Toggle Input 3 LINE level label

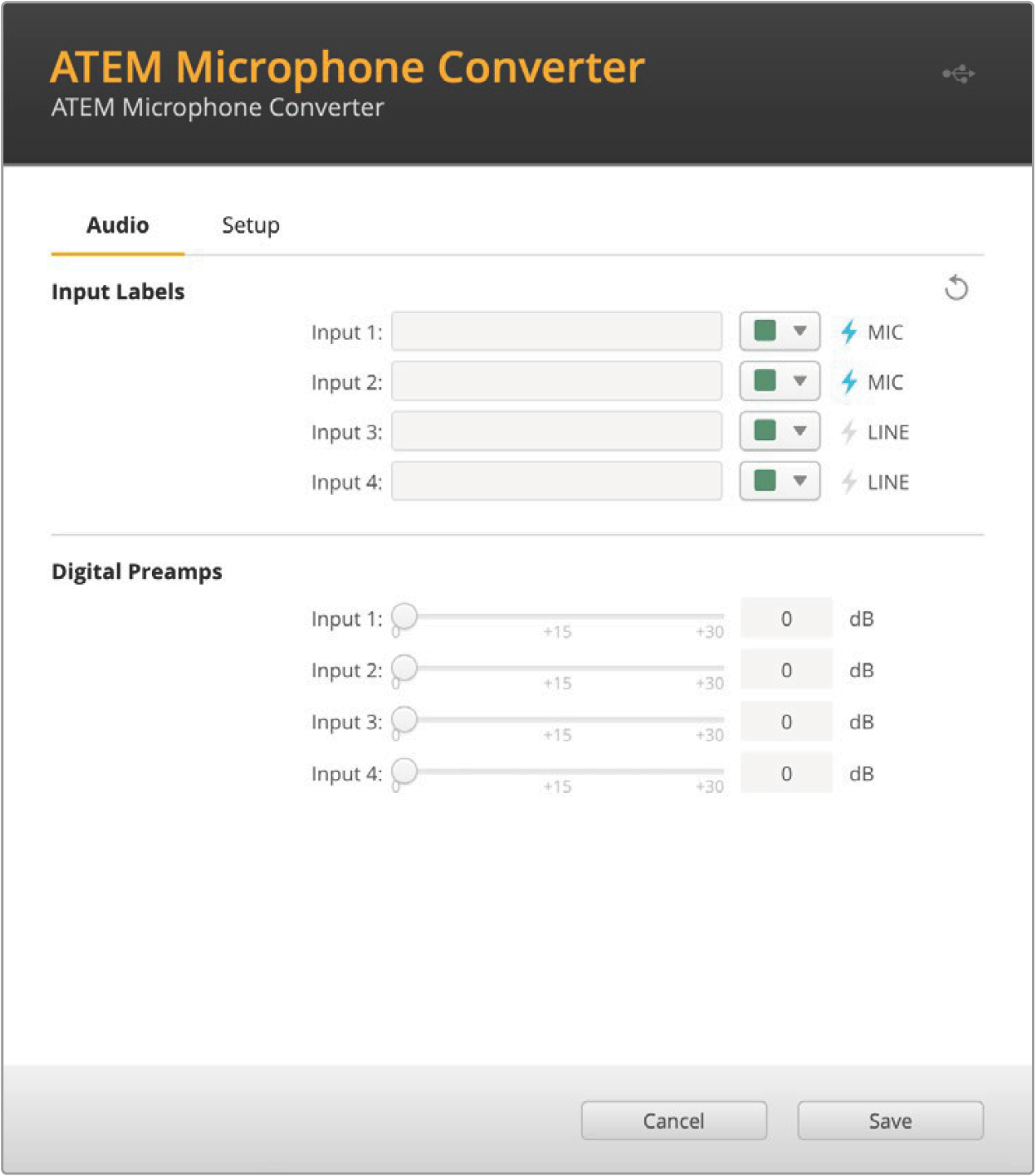coord(887,432)
